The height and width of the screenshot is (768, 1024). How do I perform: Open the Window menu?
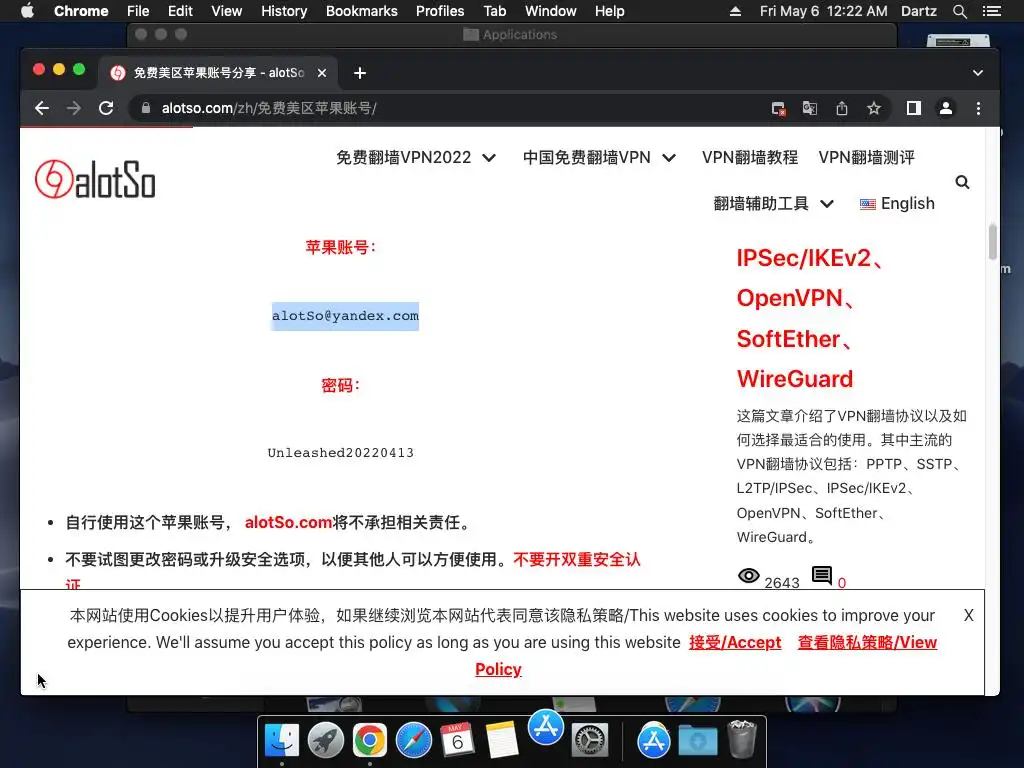pos(551,11)
